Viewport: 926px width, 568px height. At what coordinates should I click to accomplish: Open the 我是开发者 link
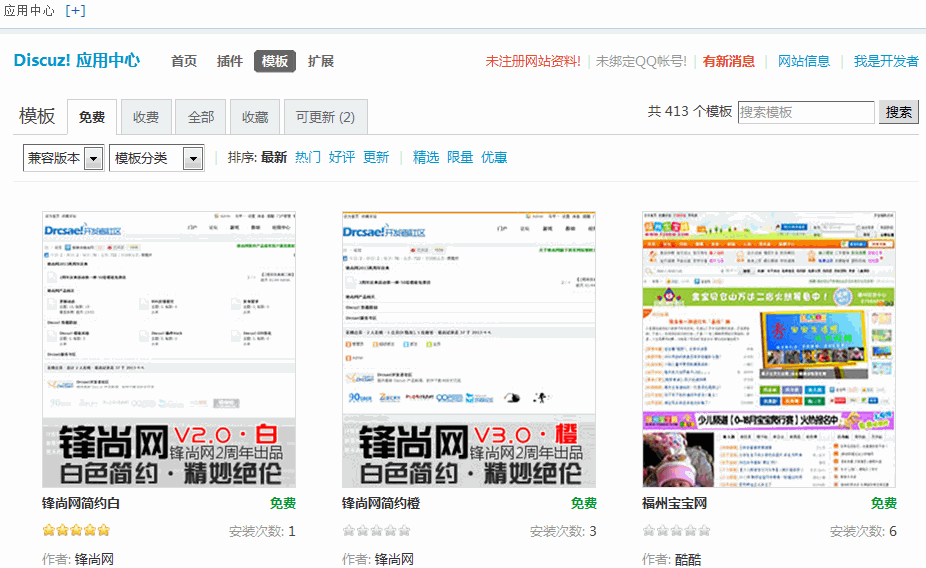[886, 61]
